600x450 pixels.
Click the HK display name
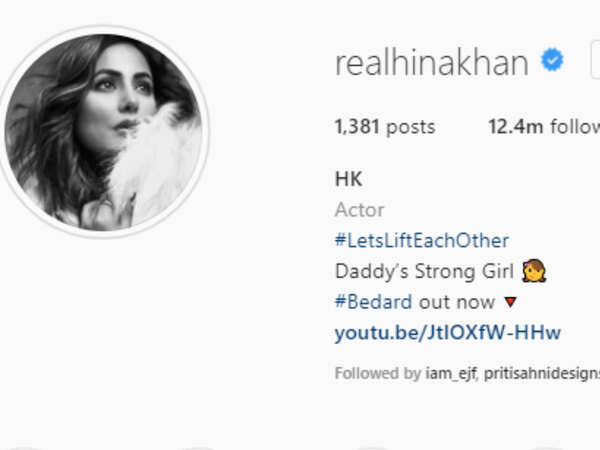(x=349, y=179)
